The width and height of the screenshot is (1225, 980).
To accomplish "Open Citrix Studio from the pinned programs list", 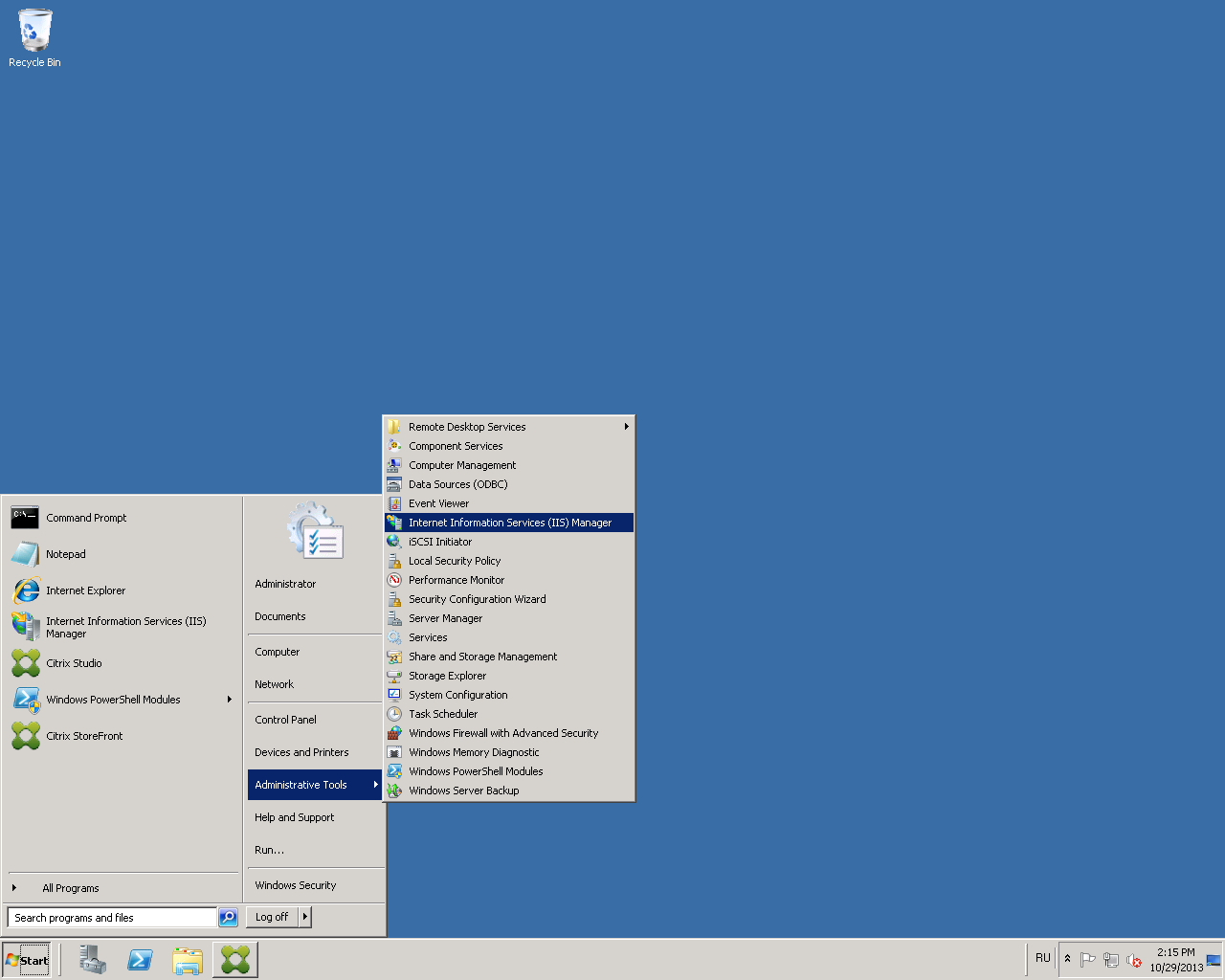I will [122, 663].
